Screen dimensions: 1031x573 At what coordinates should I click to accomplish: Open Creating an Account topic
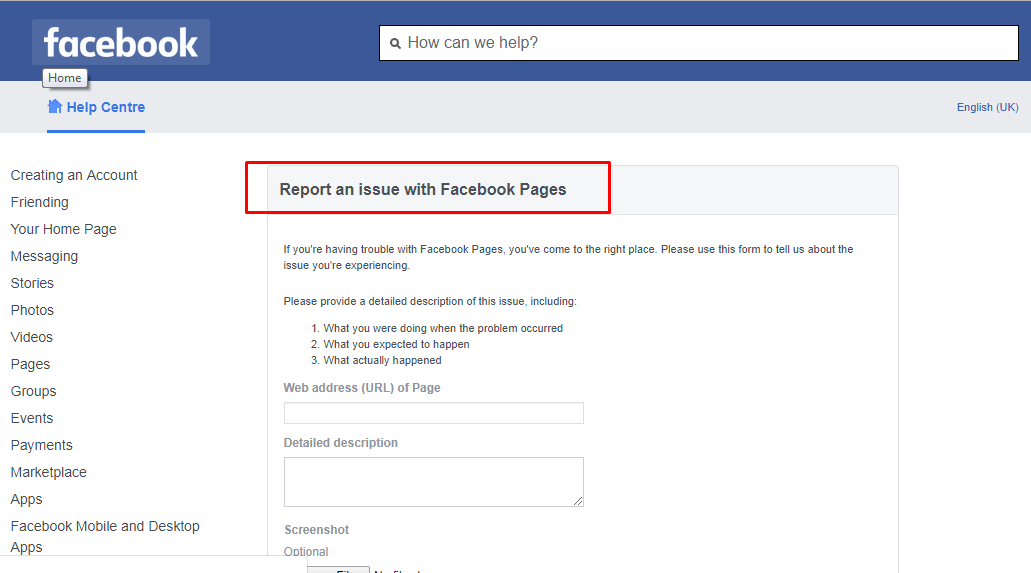point(74,175)
